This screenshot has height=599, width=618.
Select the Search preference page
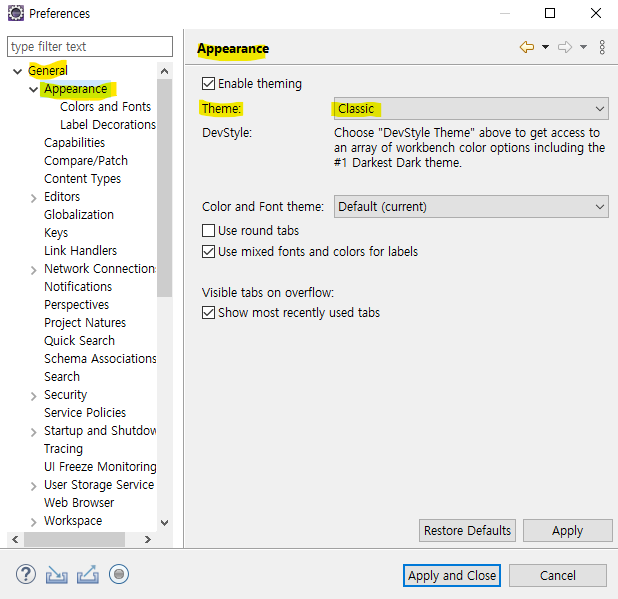[x=62, y=377]
